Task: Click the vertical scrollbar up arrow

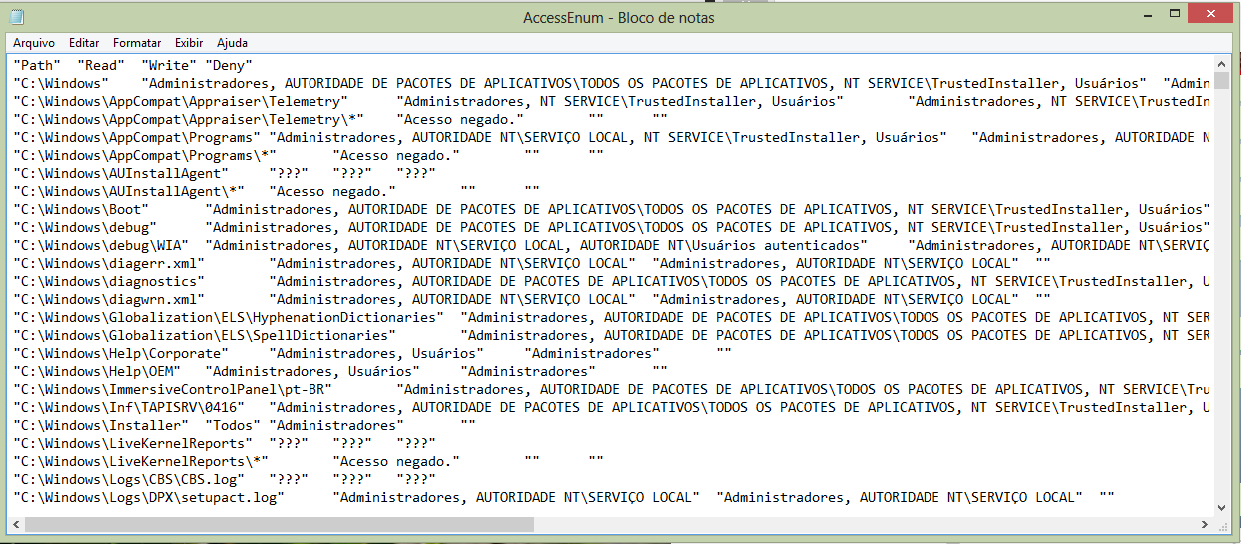Action: coord(1222,63)
